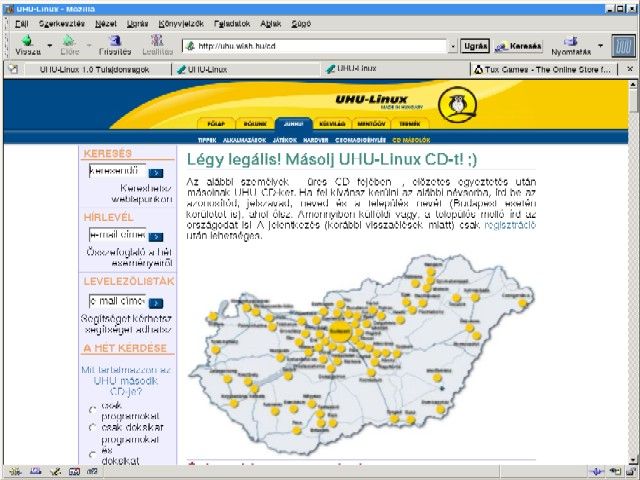The height and width of the screenshot is (480, 640).
Task: Click the online/offline connection icon in the status bar
Action: point(597,472)
